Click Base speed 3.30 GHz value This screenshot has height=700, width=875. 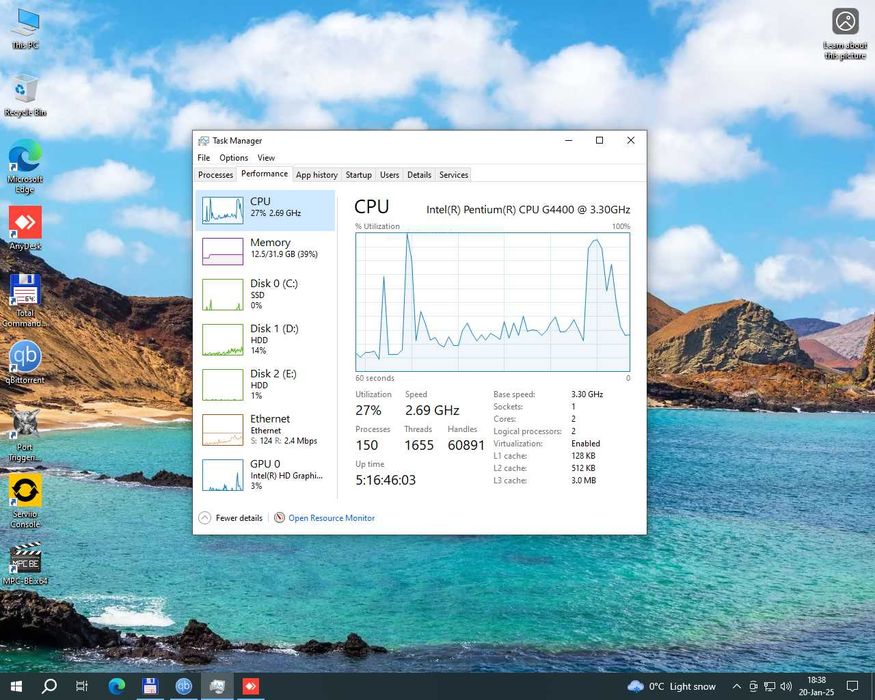coord(587,394)
